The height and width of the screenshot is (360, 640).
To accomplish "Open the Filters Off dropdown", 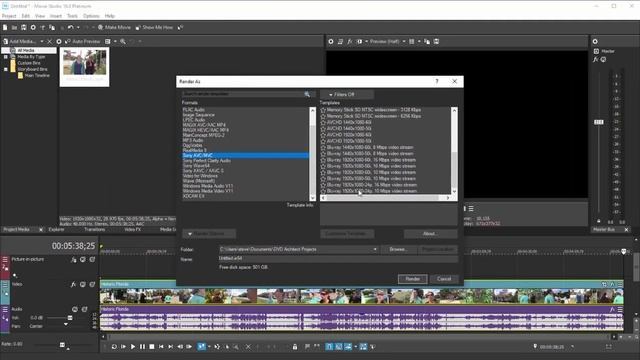I will click(347, 94).
